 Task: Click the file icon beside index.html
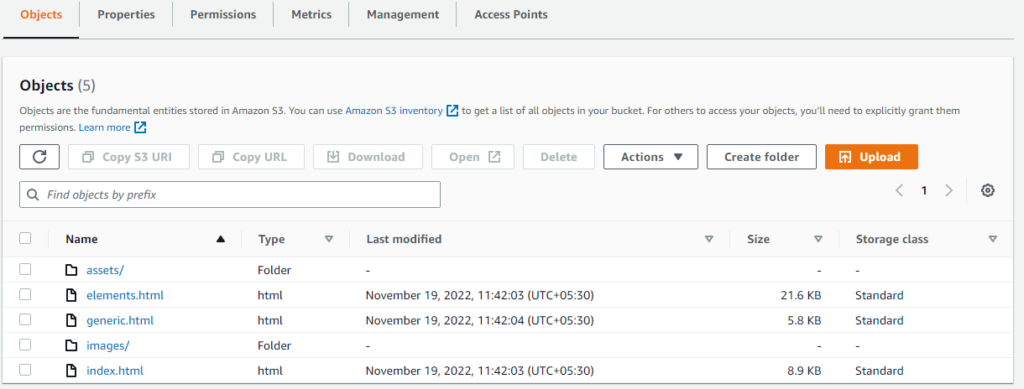[72, 371]
